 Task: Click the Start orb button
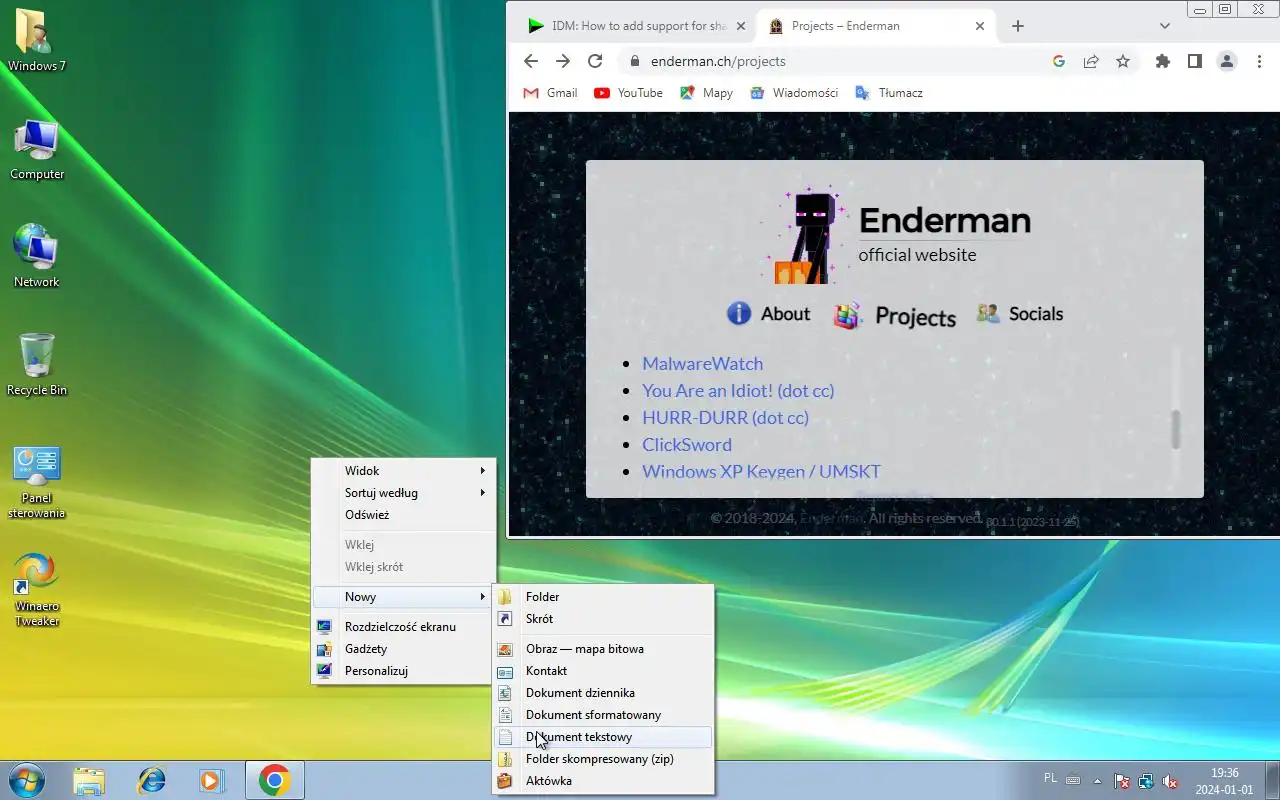(x=26, y=780)
